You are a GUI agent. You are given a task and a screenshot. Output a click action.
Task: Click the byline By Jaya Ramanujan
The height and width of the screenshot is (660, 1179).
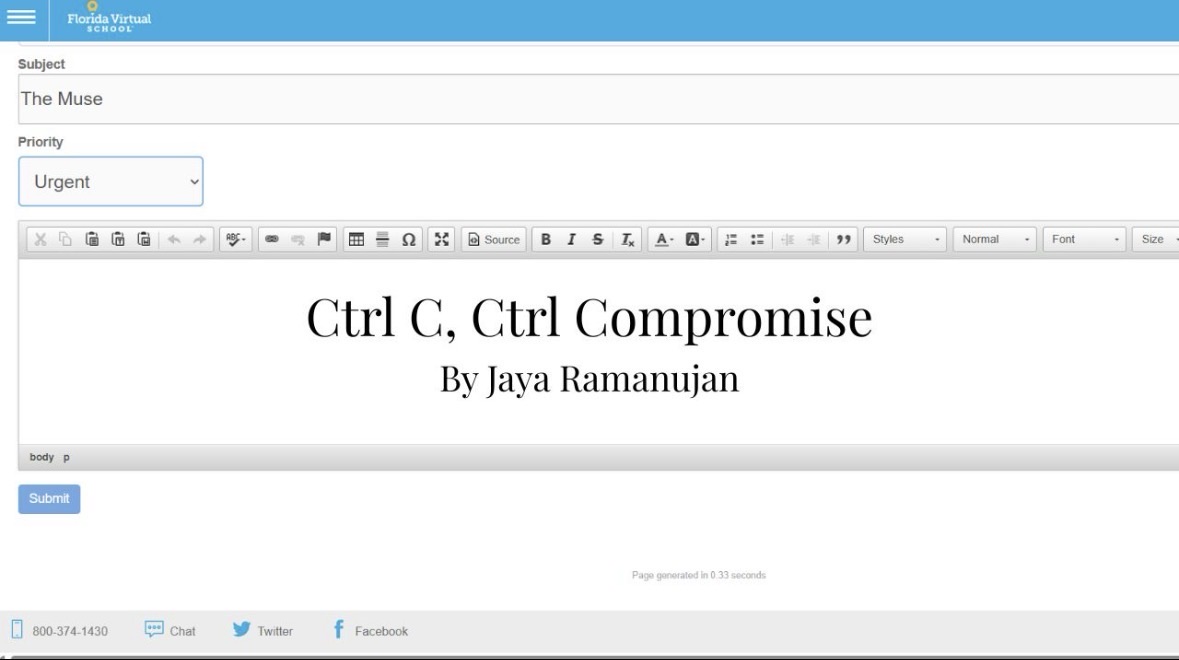(590, 378)
